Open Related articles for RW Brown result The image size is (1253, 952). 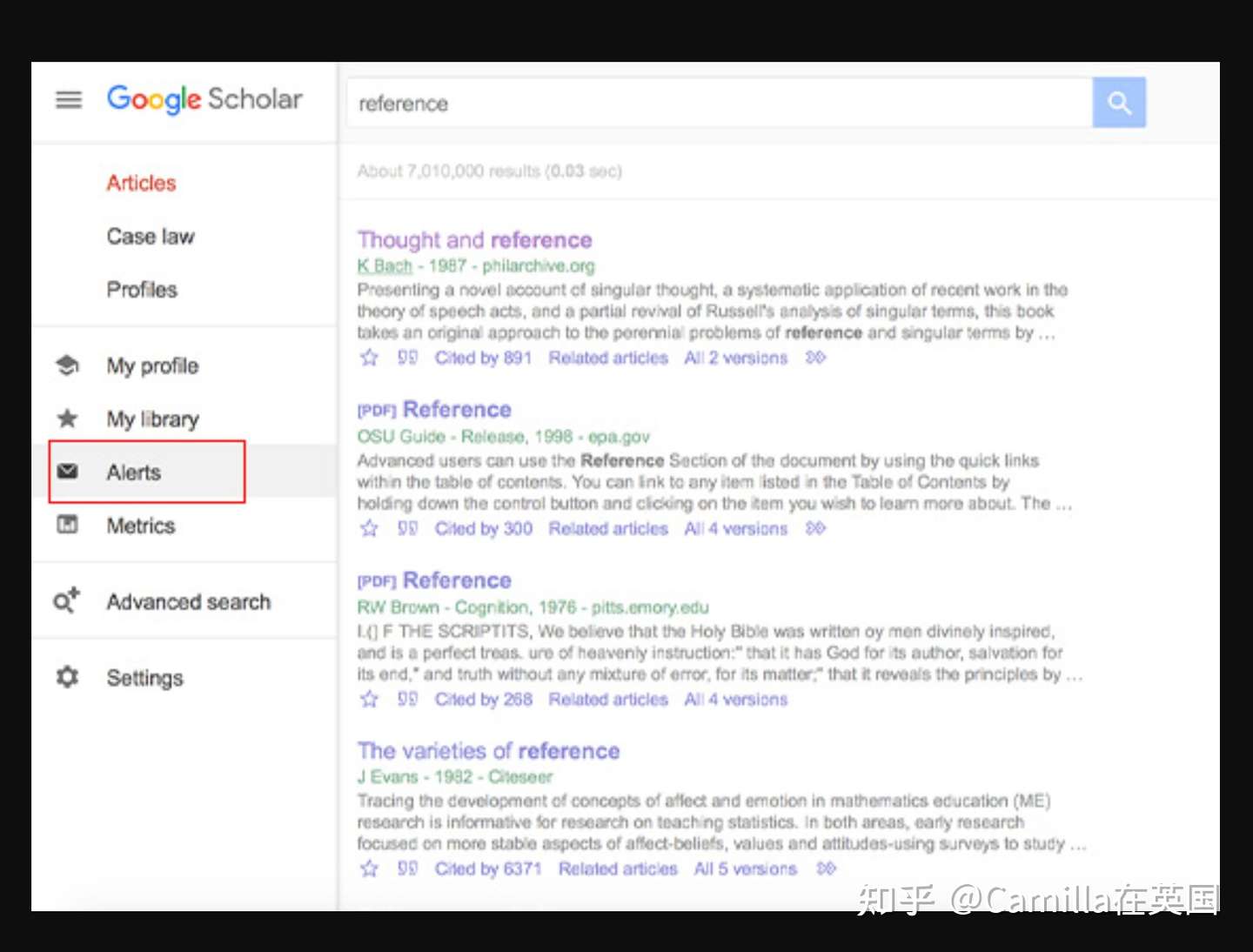pos(608,699)
